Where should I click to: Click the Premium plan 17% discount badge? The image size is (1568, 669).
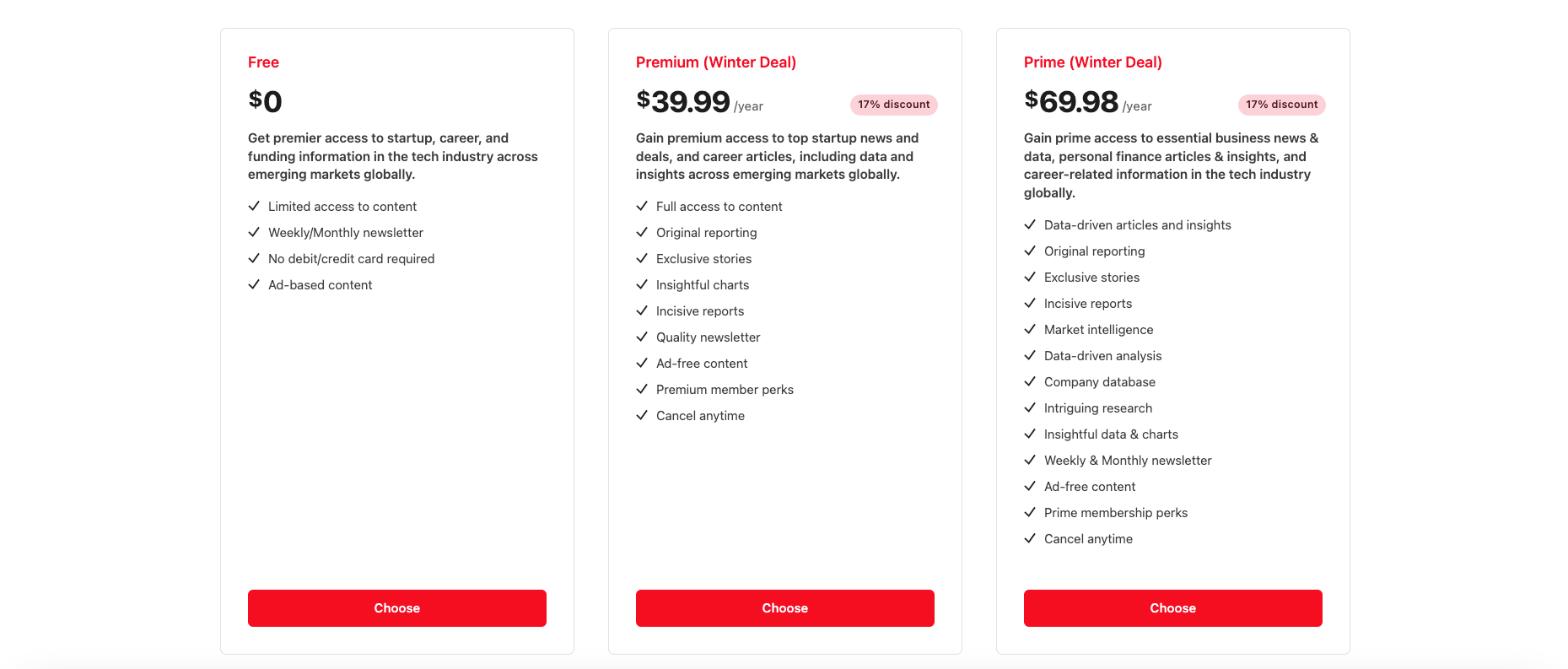(x=893, y=105)
